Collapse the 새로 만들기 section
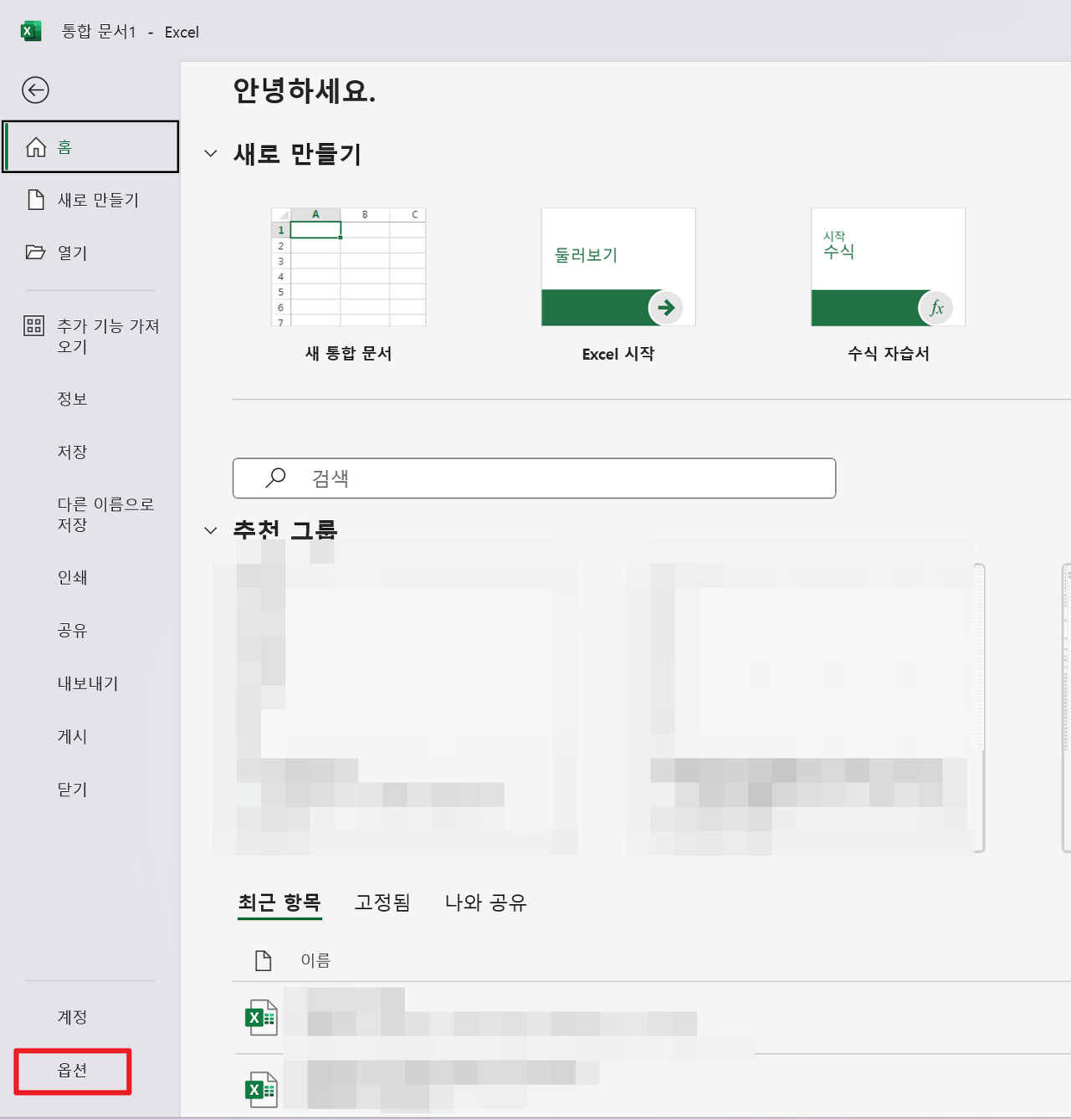Screen dimensions: 1071x1120 pos(211,154)
